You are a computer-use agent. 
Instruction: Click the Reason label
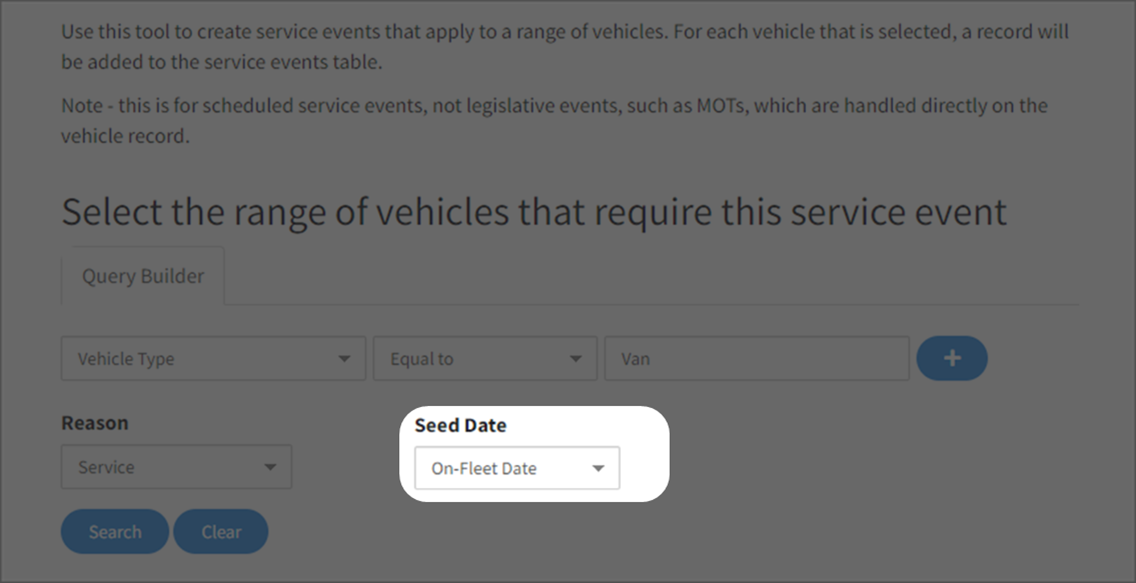pyautogui.click(x=95, y=423)
